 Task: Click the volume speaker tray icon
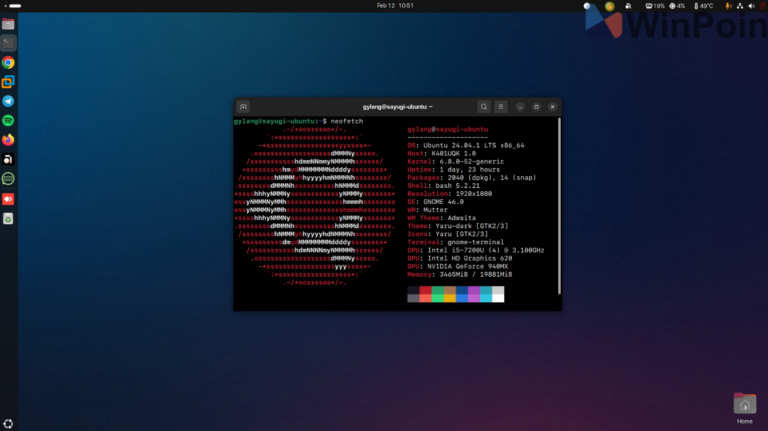[751, 6]
